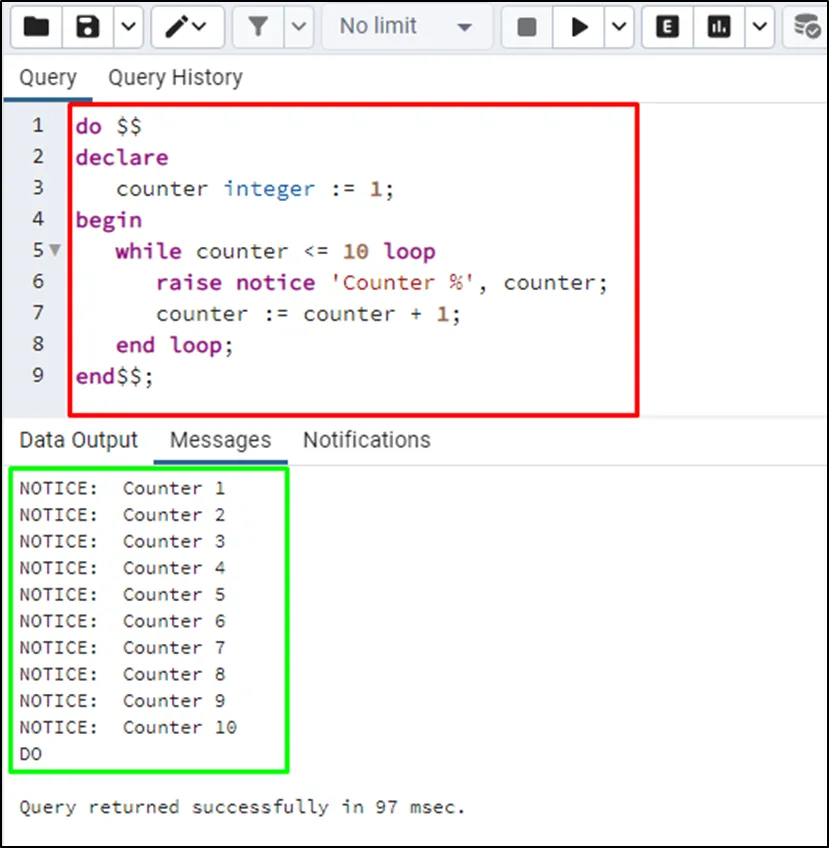Select the Messages tab
This screenshot has width=829, height=848.
220,440
